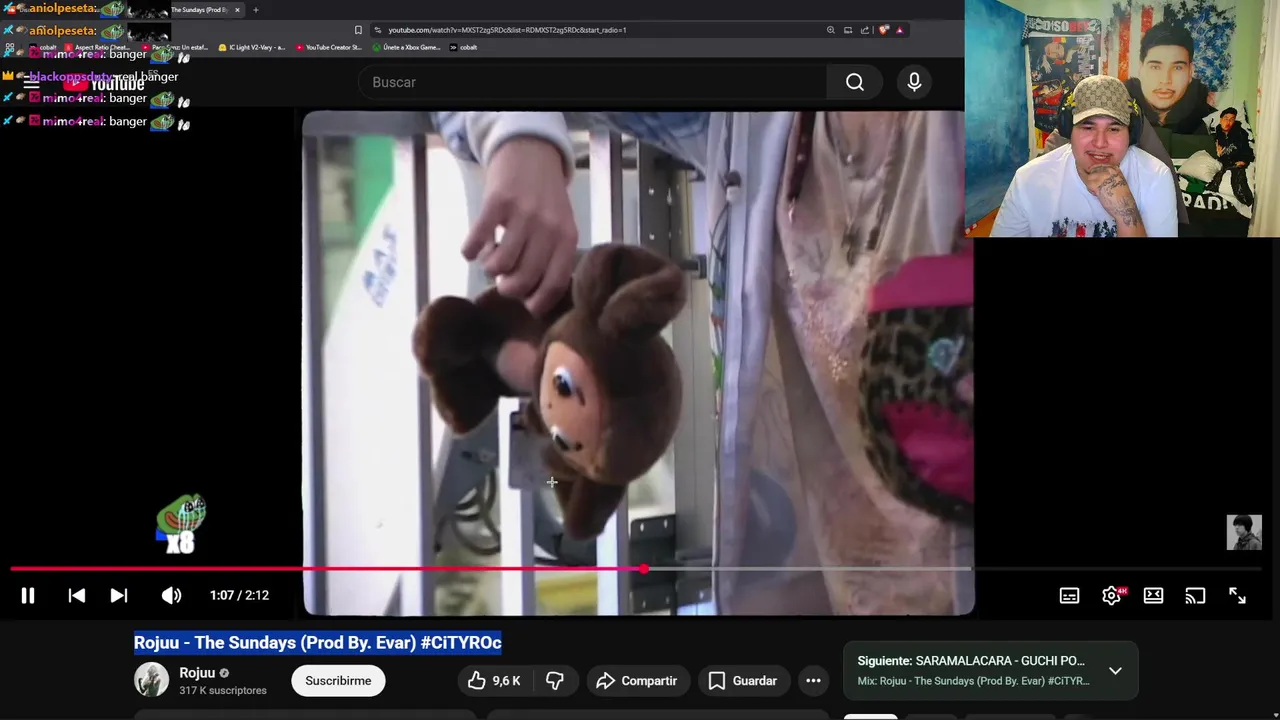
Task: Open the player settings gear
Action: tap(1111, 596)
